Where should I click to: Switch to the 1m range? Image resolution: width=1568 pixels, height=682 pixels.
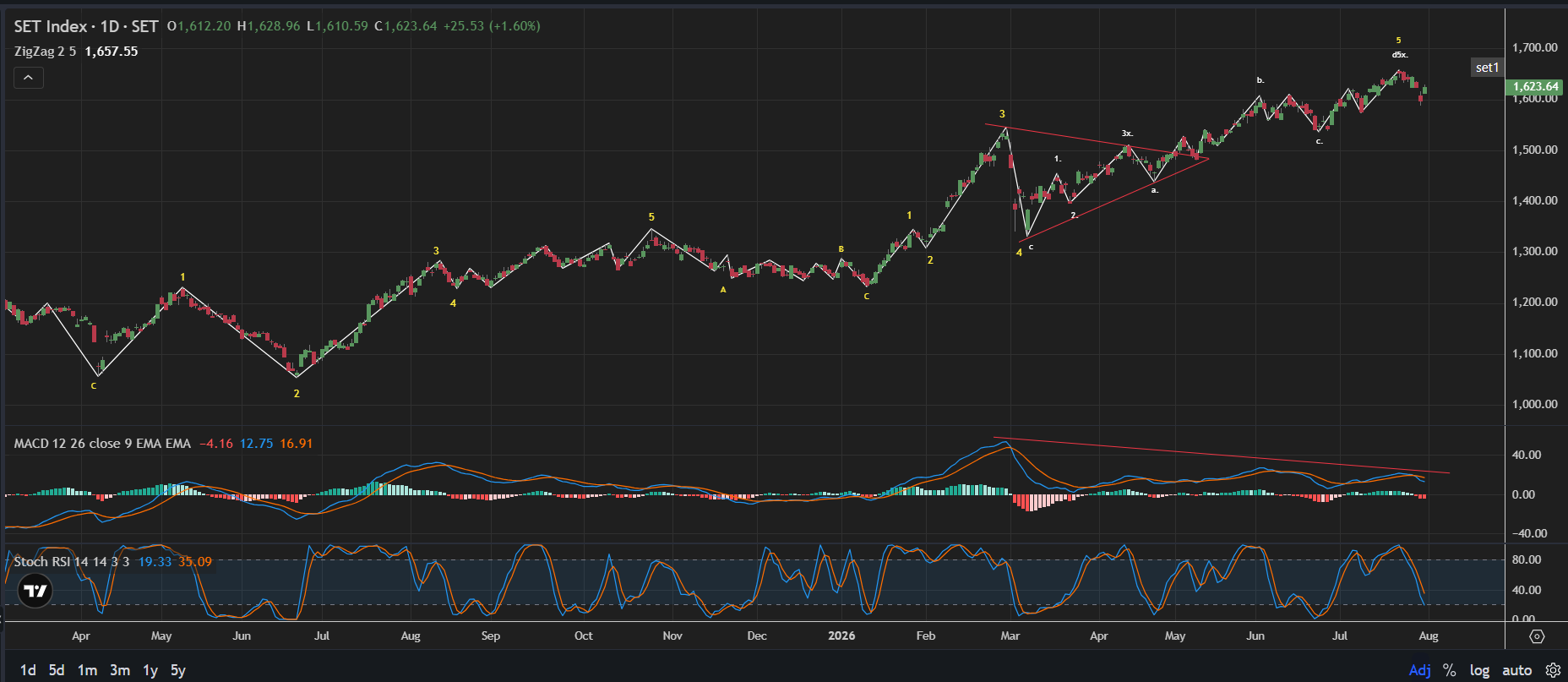[87, 670]
